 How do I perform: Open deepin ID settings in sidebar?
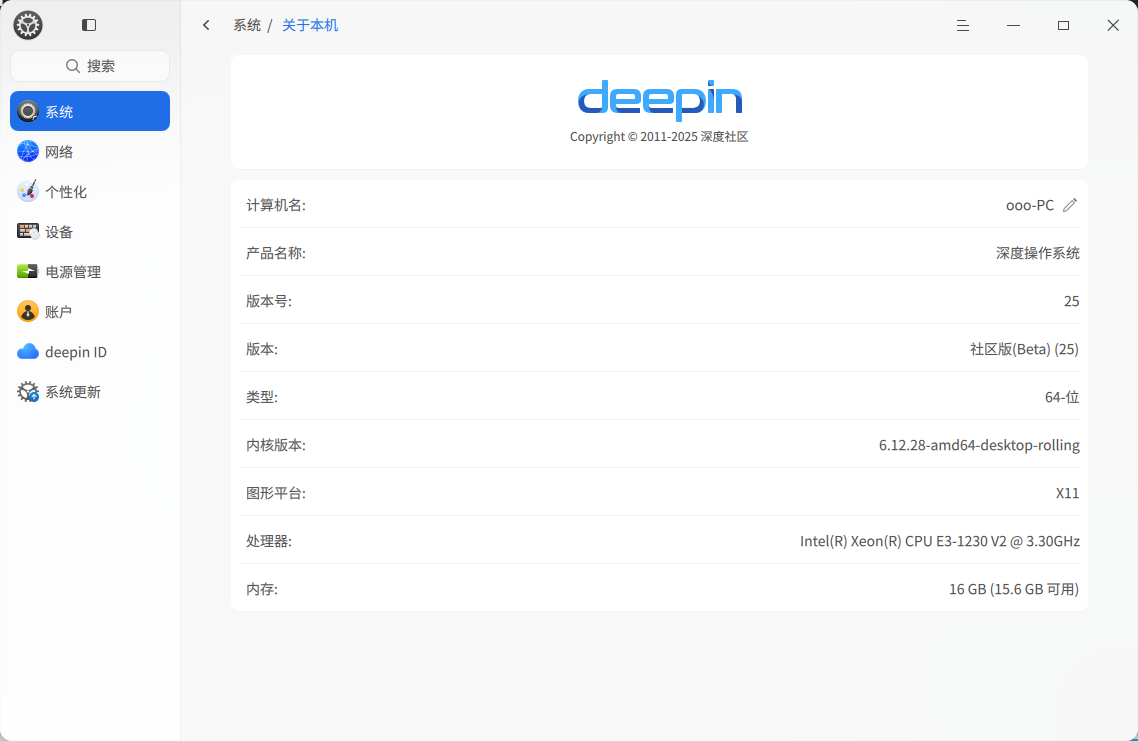click(90, 352)
